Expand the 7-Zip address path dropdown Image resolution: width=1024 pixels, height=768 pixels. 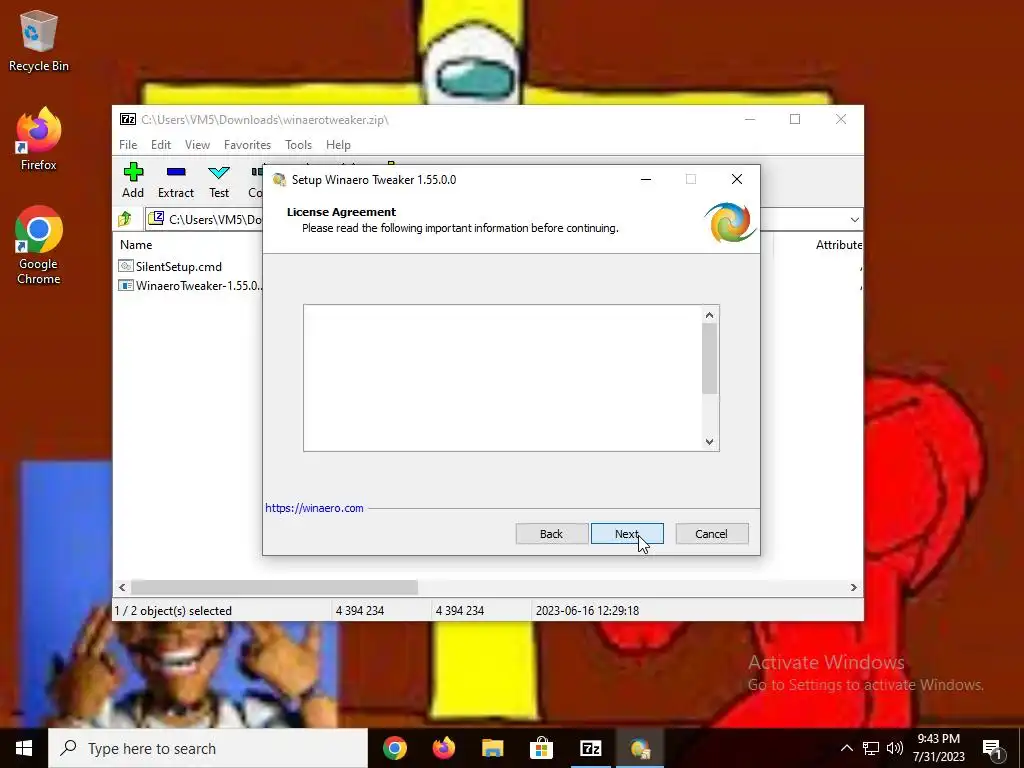click(x=854, y=219)
